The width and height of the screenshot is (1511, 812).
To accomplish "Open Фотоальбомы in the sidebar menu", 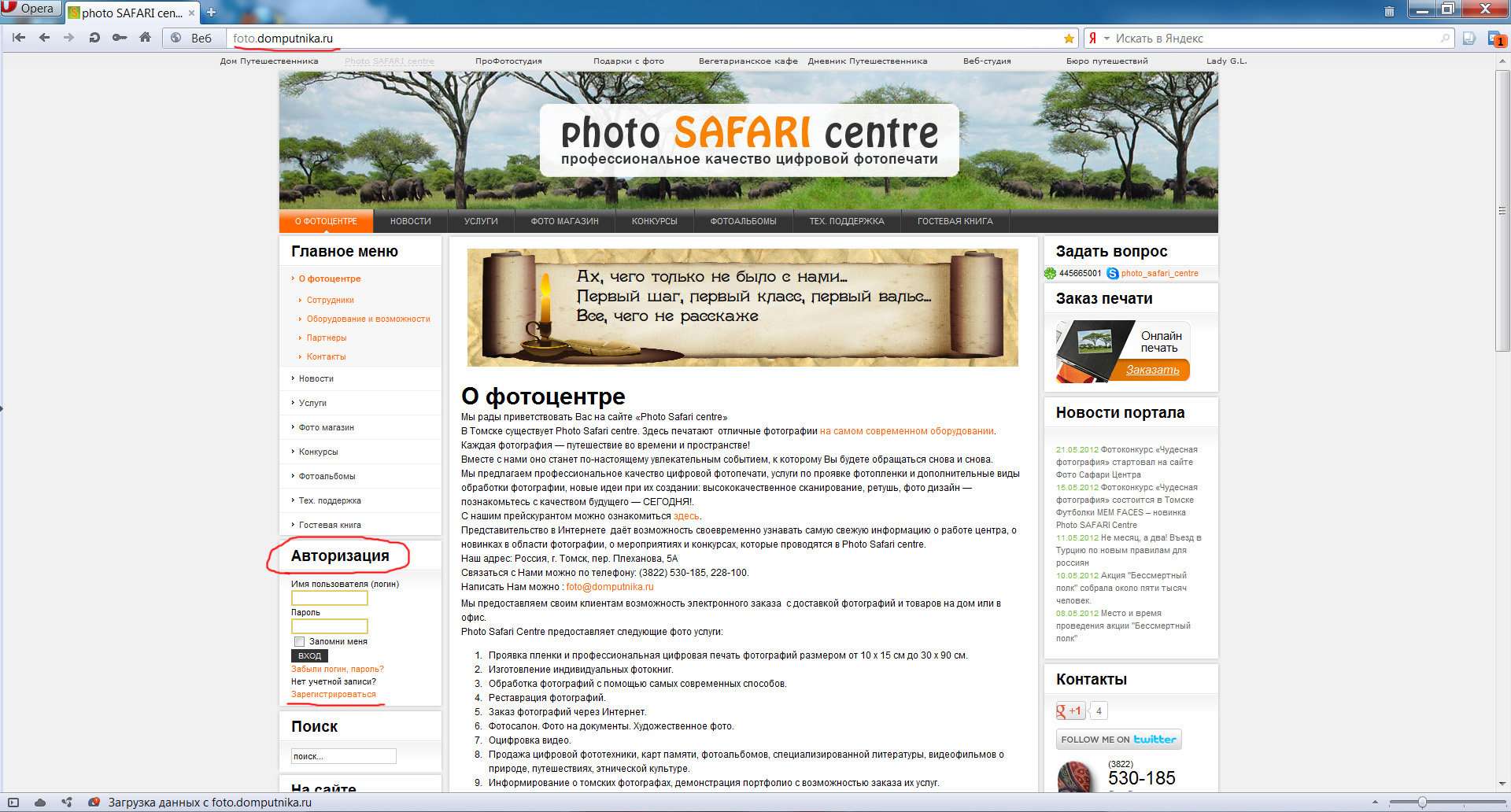I will (x=327, y=476).
